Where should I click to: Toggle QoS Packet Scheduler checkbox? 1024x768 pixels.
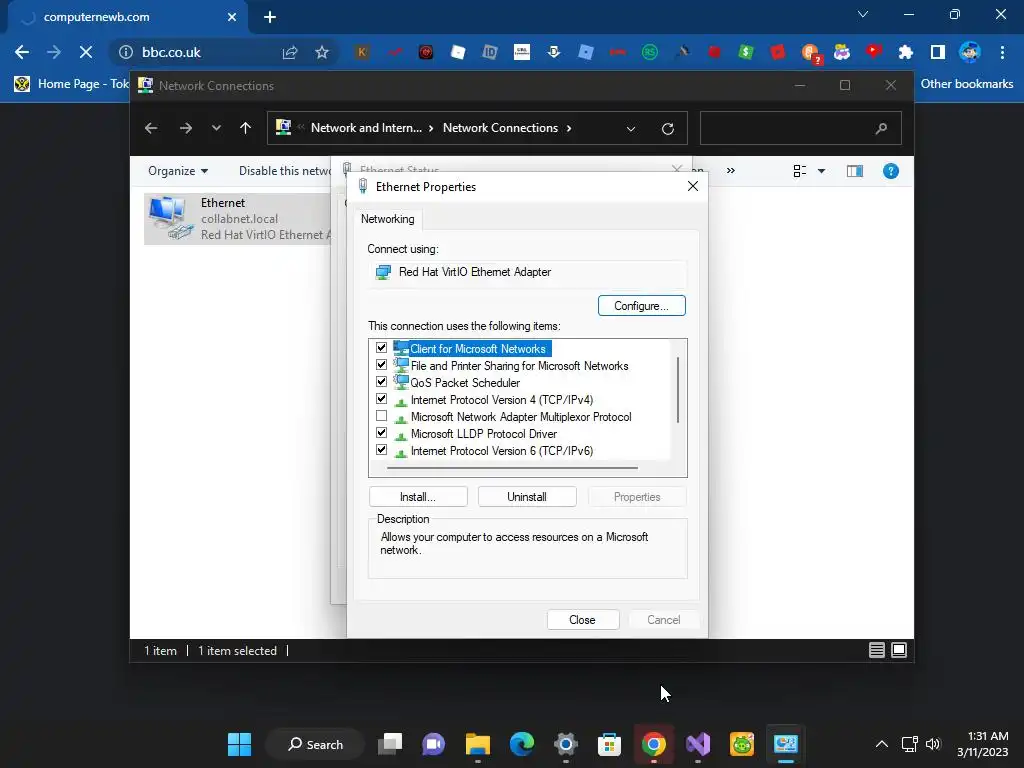[x=381, y=382]
